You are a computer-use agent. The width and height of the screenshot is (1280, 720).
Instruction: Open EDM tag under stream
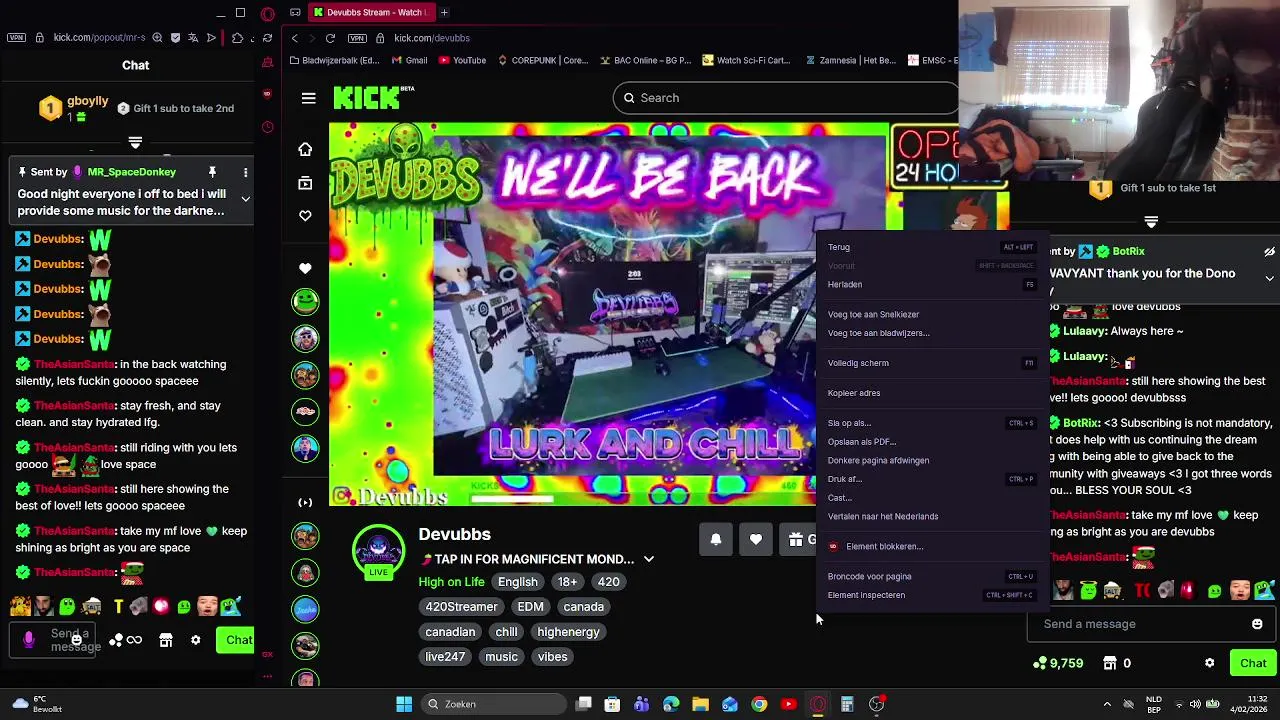(530, 607)
